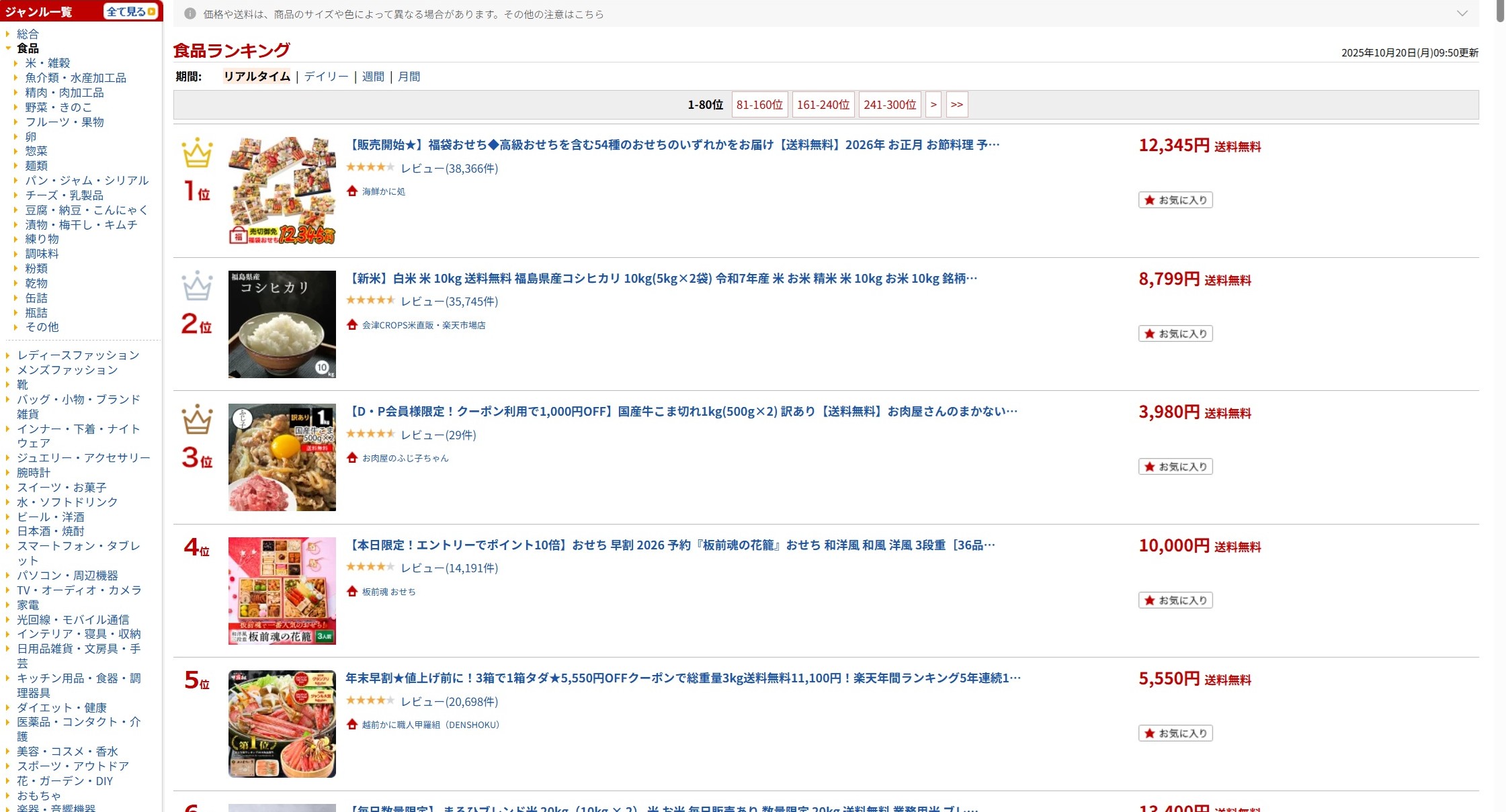Open reviews link for rank 4 (14,191件)
Image resolution: width=1506 pixels, height=812 pixels.
449,568
